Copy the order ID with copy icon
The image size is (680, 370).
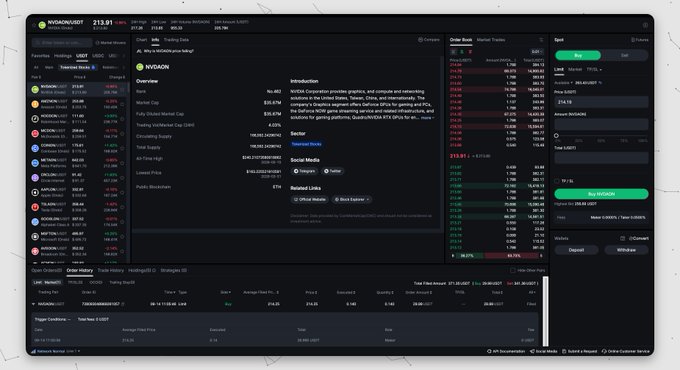(123, 304)
